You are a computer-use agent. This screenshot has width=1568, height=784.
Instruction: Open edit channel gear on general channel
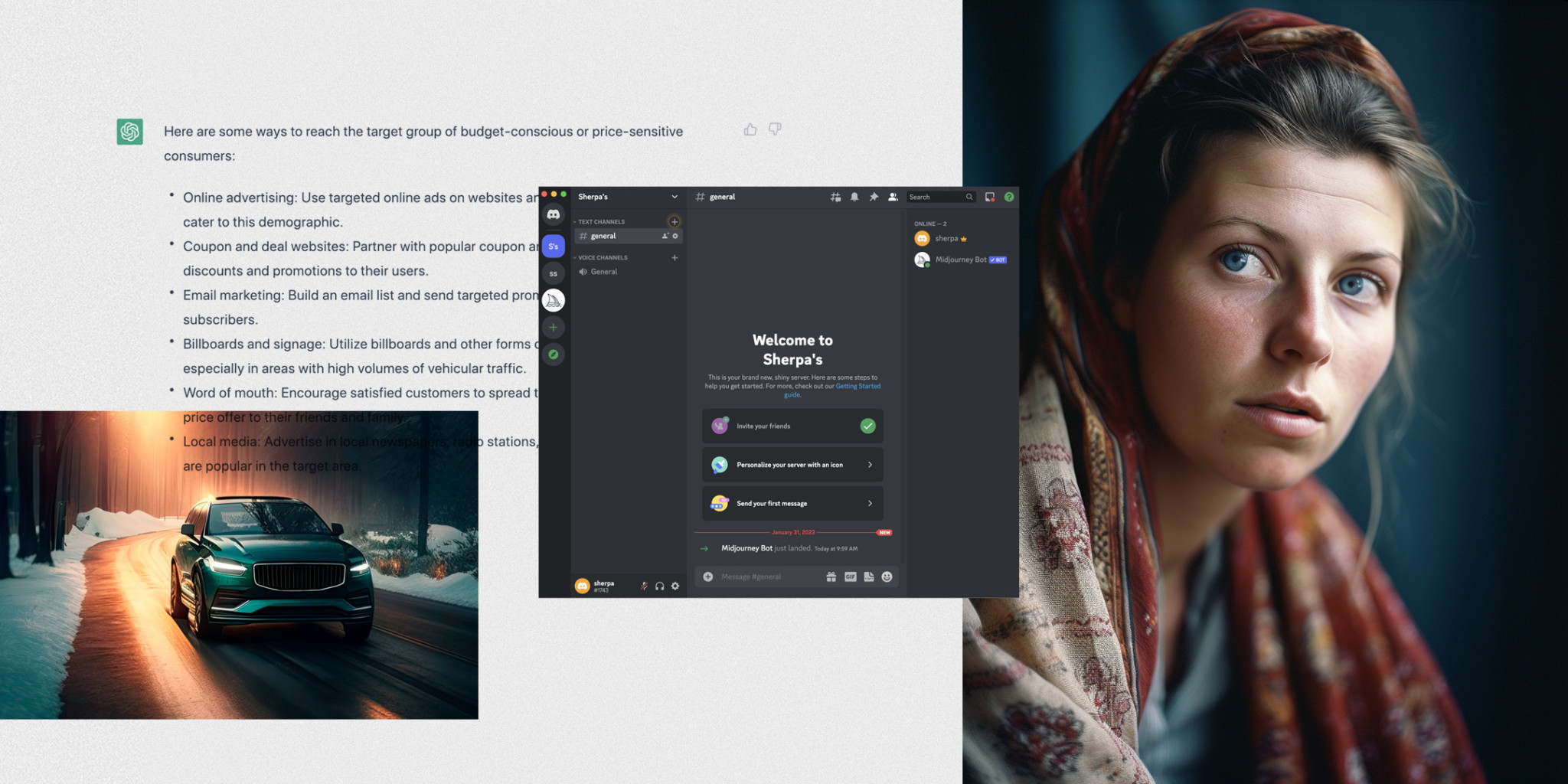(675, 236)
